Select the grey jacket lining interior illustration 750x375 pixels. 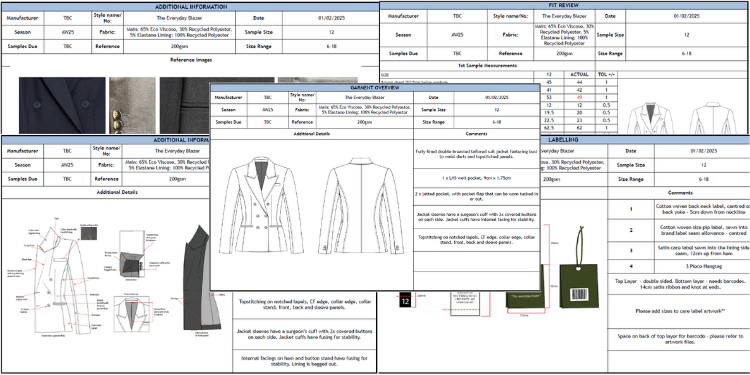coord(203,278)
